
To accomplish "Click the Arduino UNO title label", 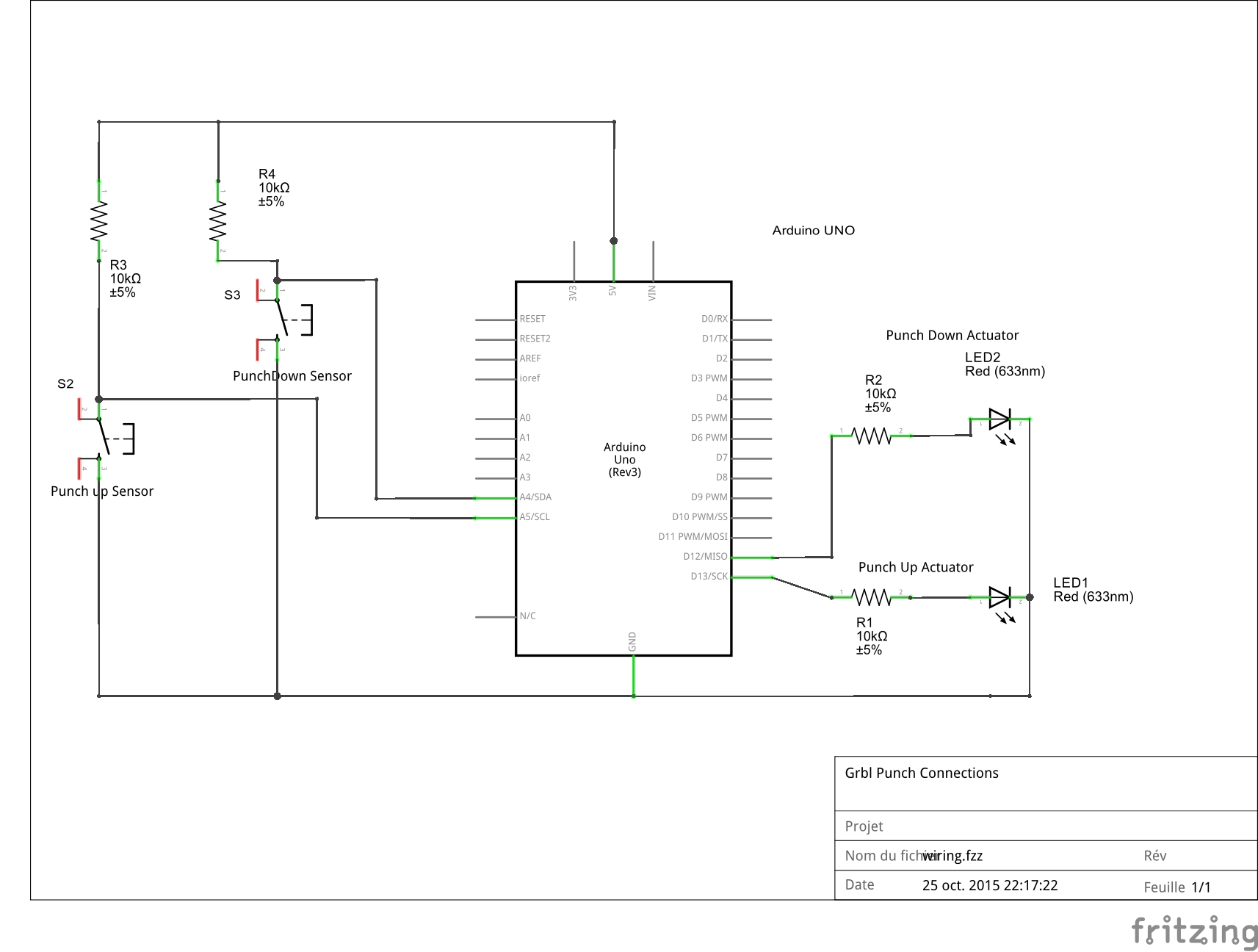I will (813, 231).
